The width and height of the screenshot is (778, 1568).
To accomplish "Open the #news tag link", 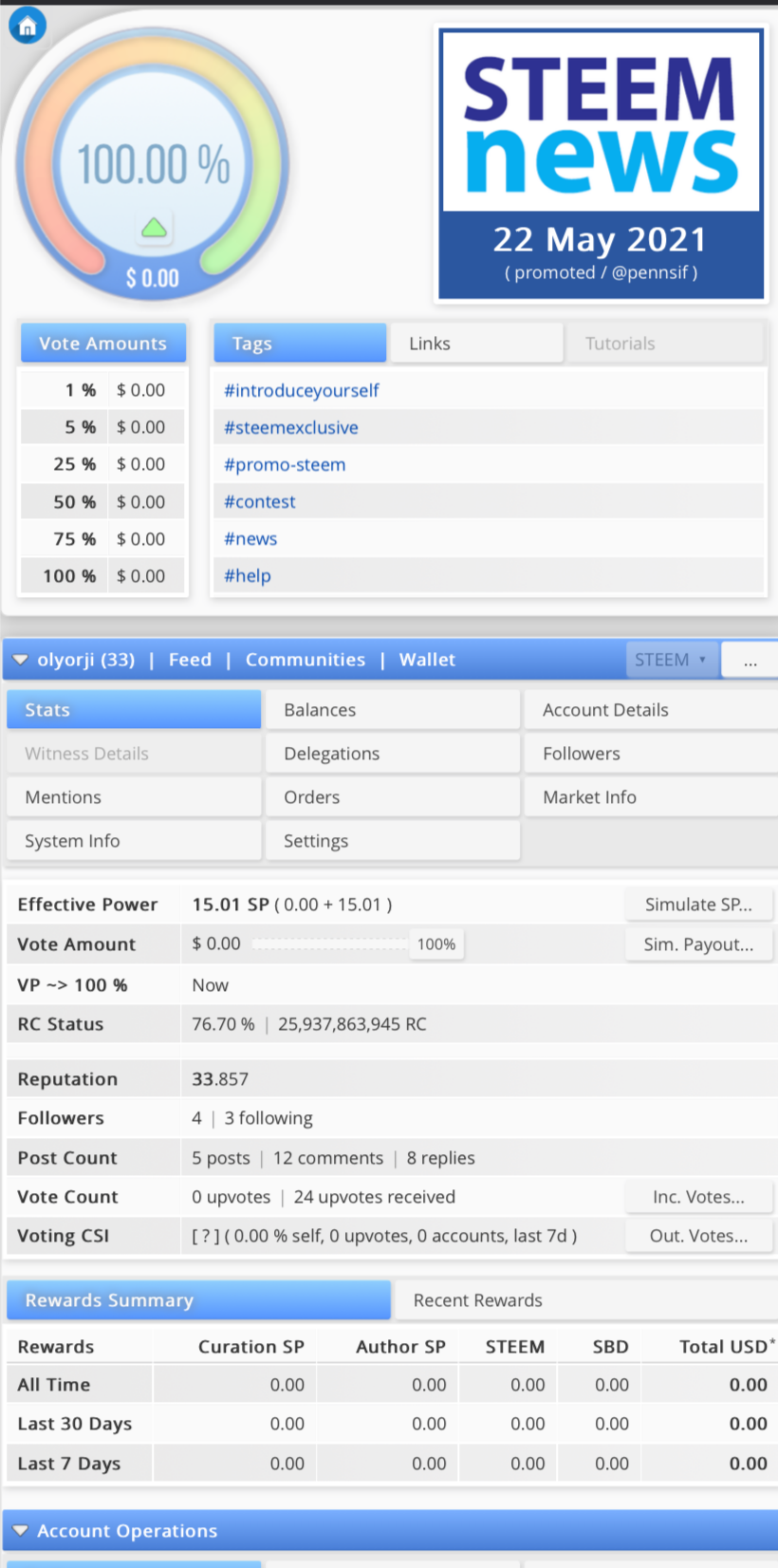I will point(250,538).
